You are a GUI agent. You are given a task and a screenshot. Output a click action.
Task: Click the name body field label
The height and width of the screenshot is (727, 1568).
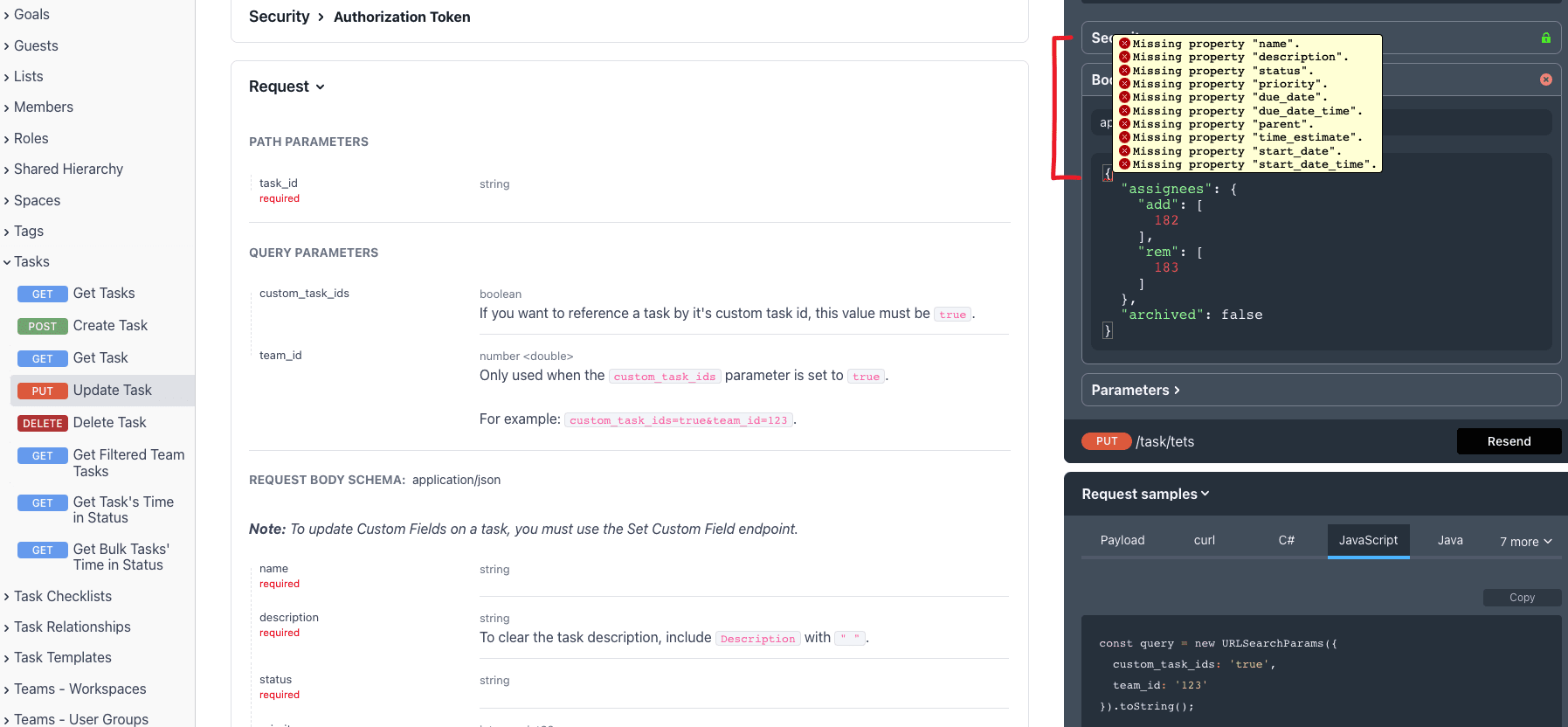[273, 569]
